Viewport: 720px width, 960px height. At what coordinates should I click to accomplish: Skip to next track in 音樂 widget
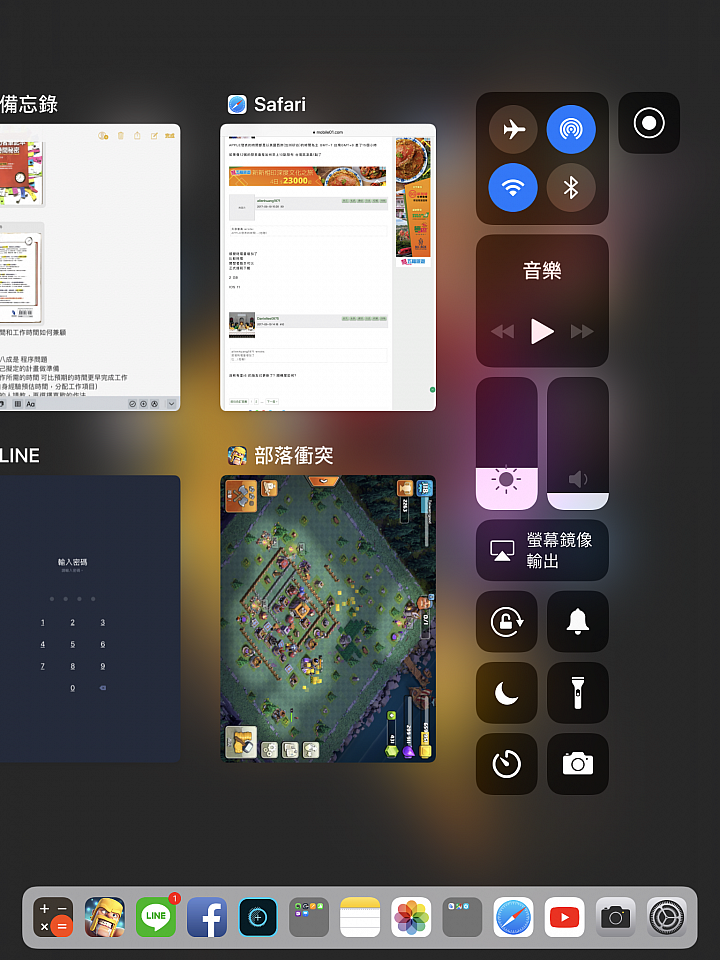coord(582,331)
